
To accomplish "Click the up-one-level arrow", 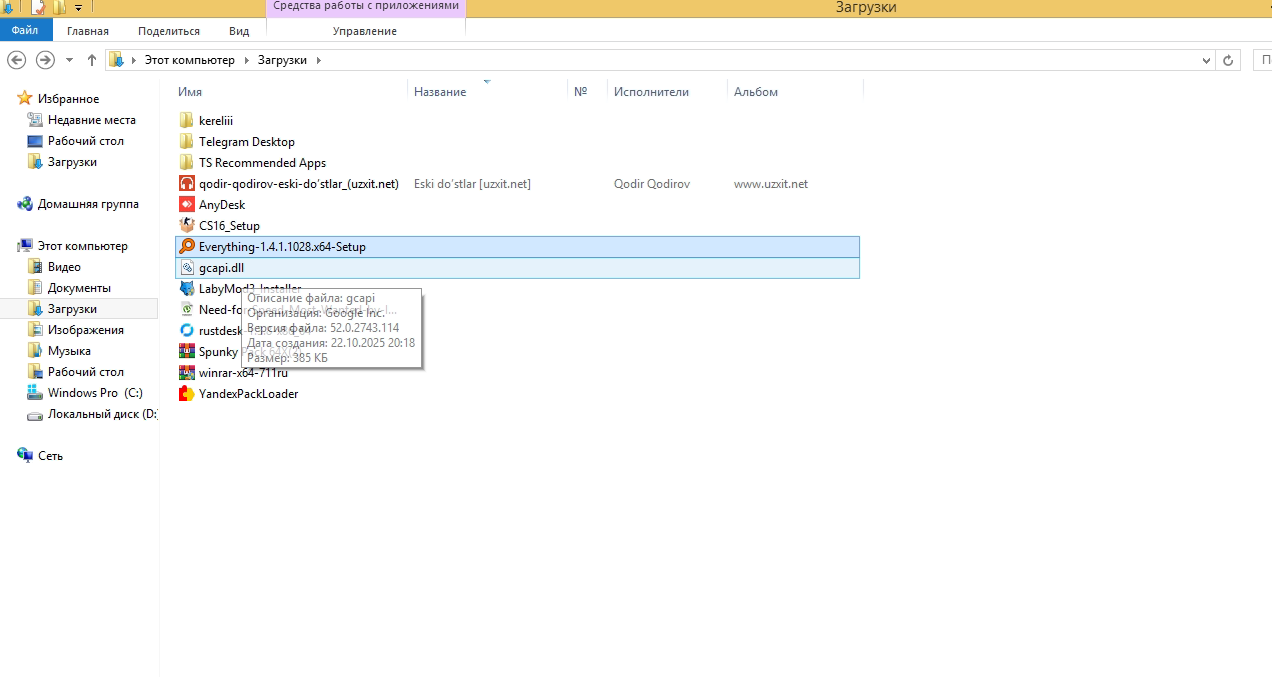I will click(x=91, y=60).
